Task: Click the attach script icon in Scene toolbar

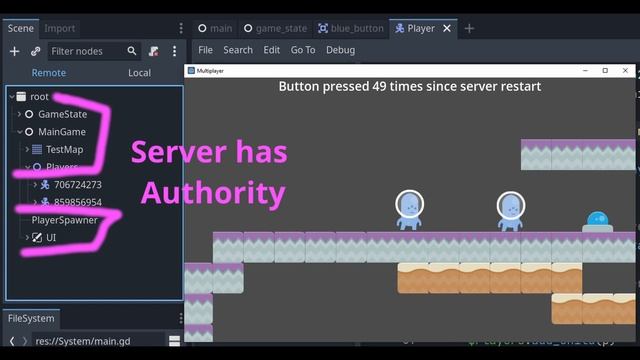Action: point(153,51)
